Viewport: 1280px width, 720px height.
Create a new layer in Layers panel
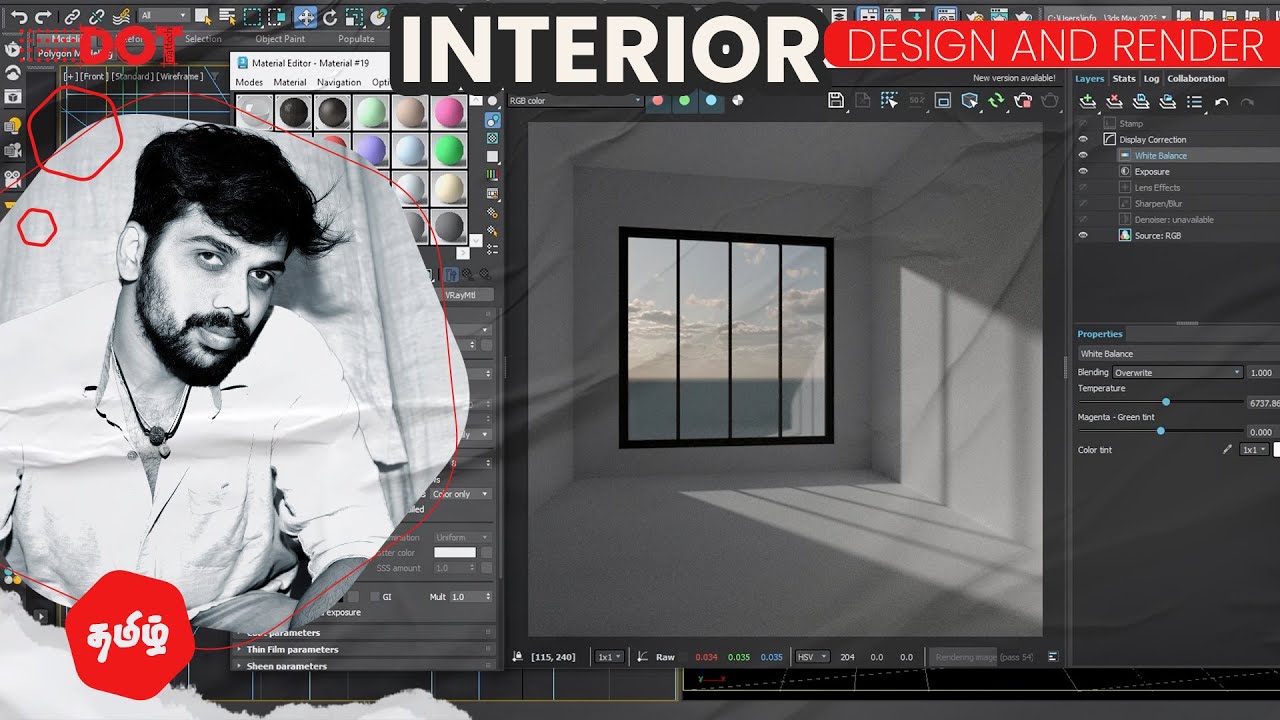tap(1088, 101)
